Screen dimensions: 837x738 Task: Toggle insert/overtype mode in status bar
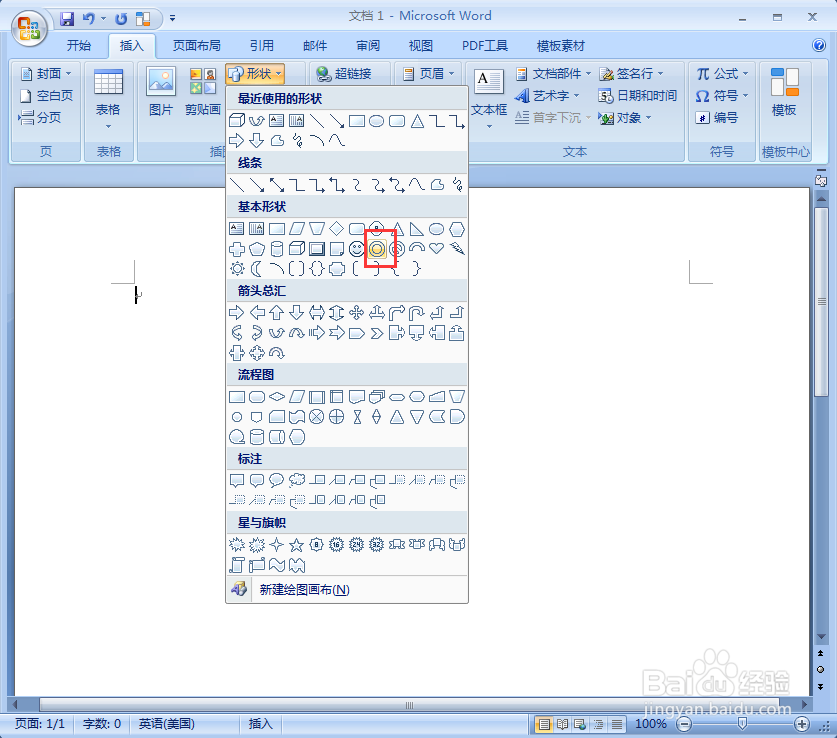tap(260, 724)
